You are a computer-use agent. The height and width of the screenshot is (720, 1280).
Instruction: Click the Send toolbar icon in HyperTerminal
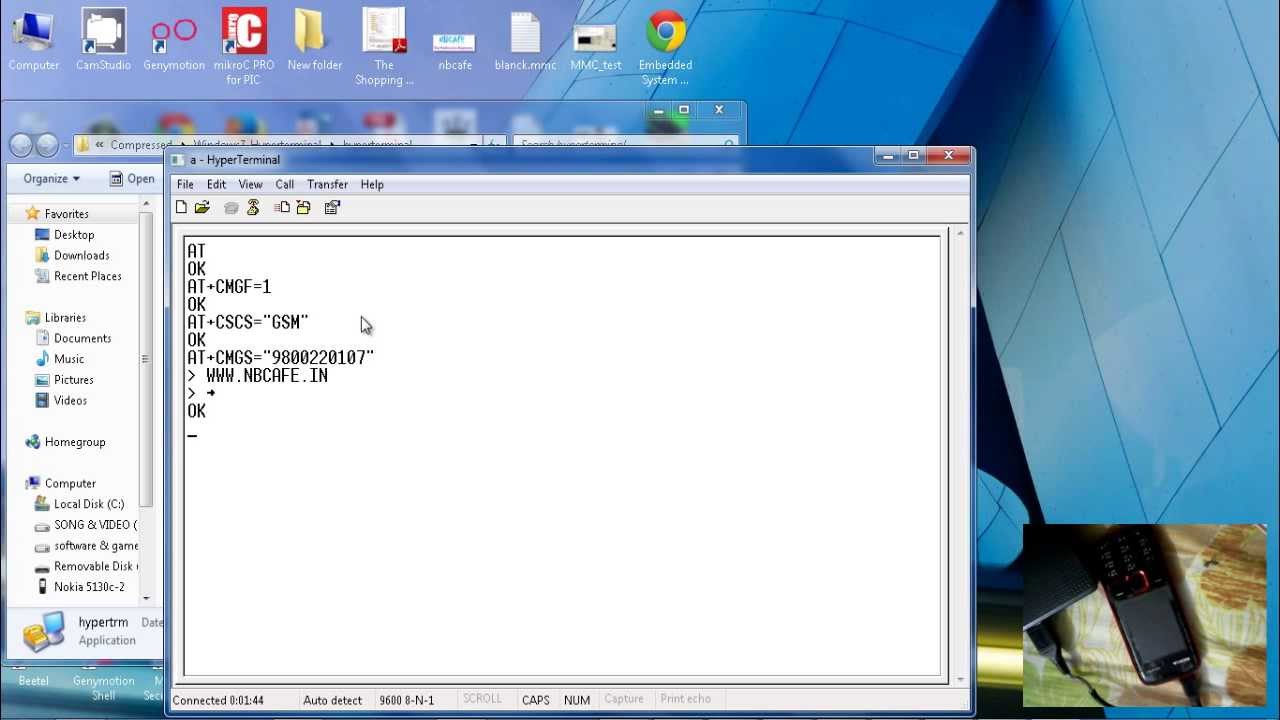point(282,207)
